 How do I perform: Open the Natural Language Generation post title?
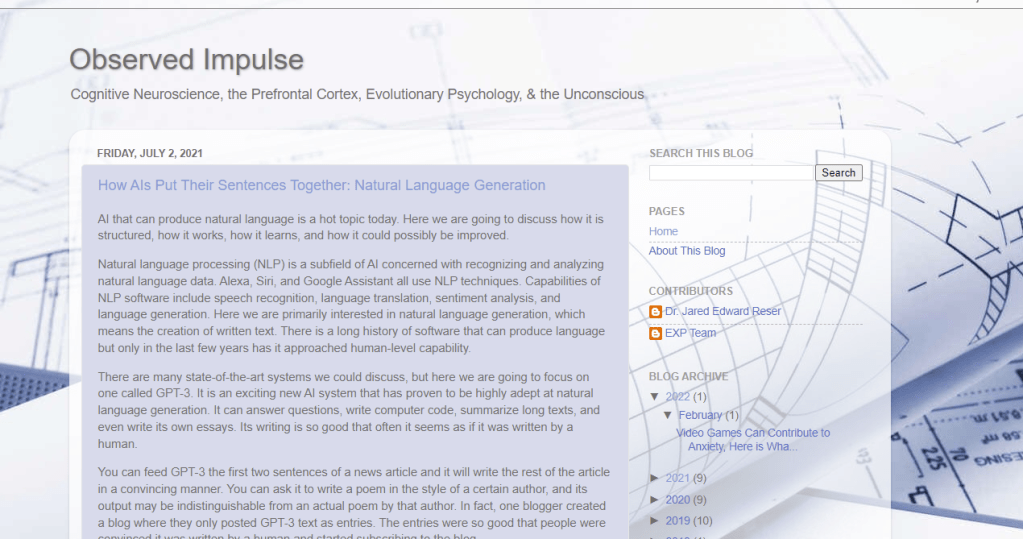click(x=321, y=185)
